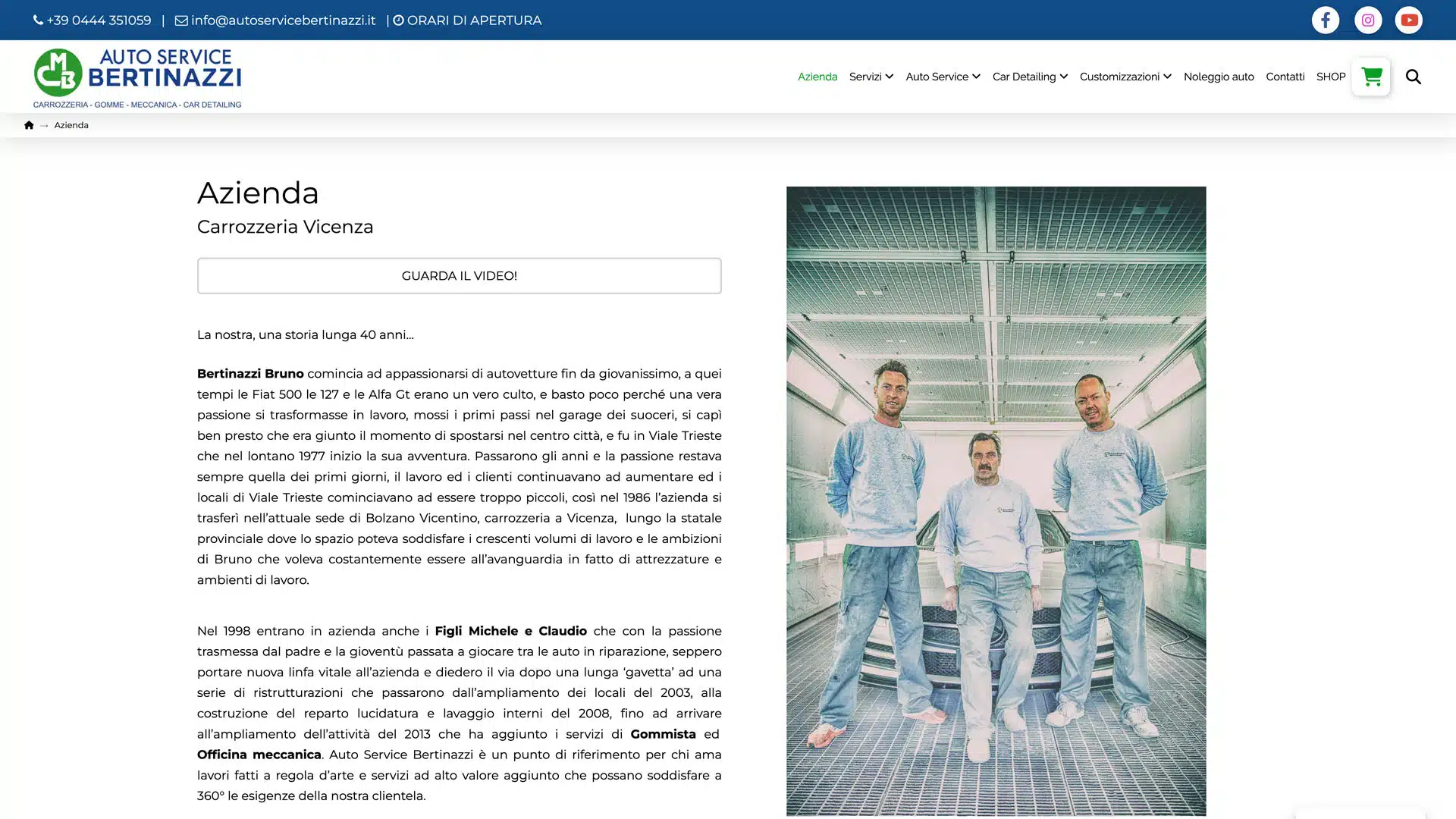Viewport: 1456px width, 819px height.
Task: Open the Instagram profile icon
Action: coord(1367,20)
